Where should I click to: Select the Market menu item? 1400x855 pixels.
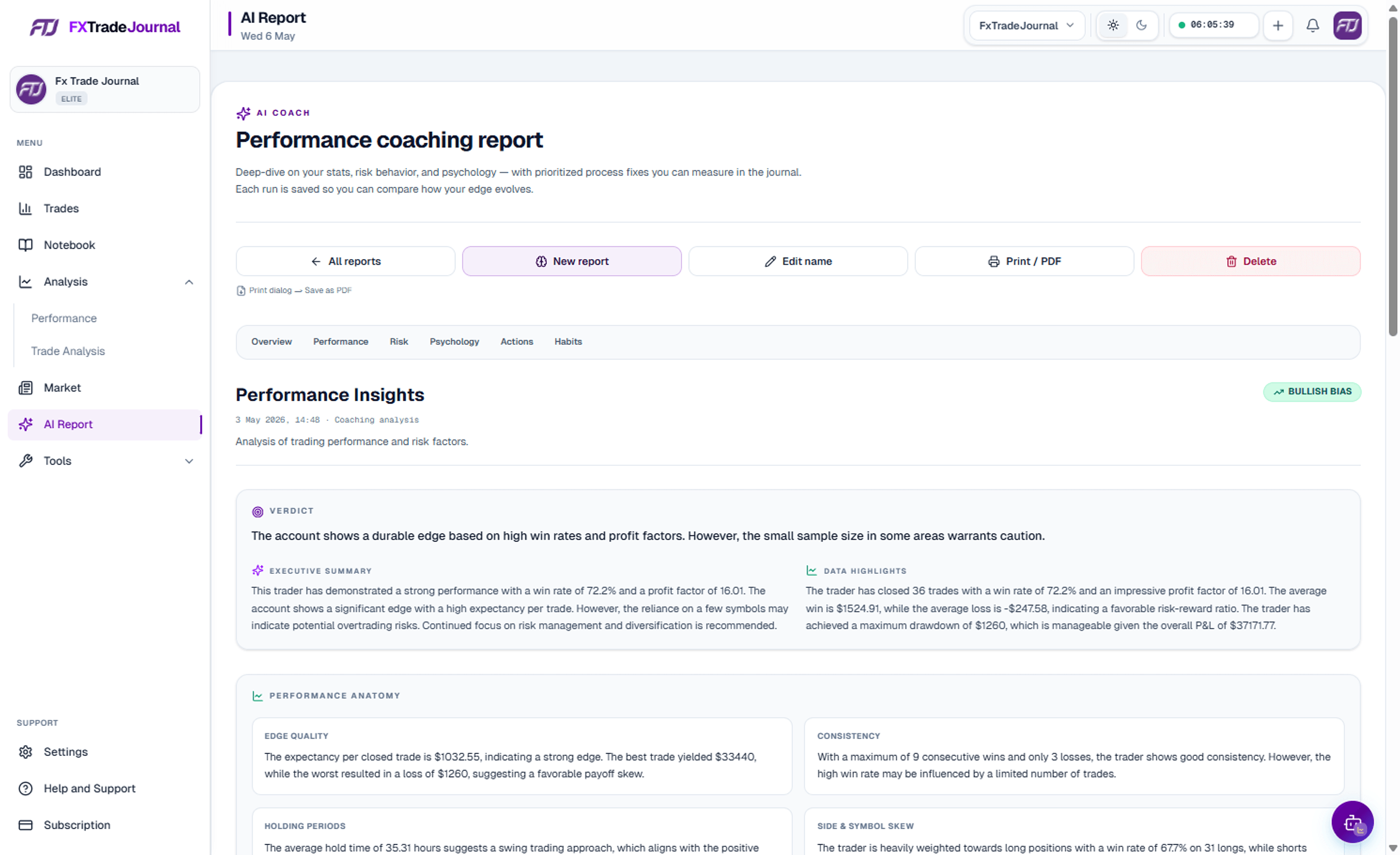pyautogui.click(x=105, y=388)
